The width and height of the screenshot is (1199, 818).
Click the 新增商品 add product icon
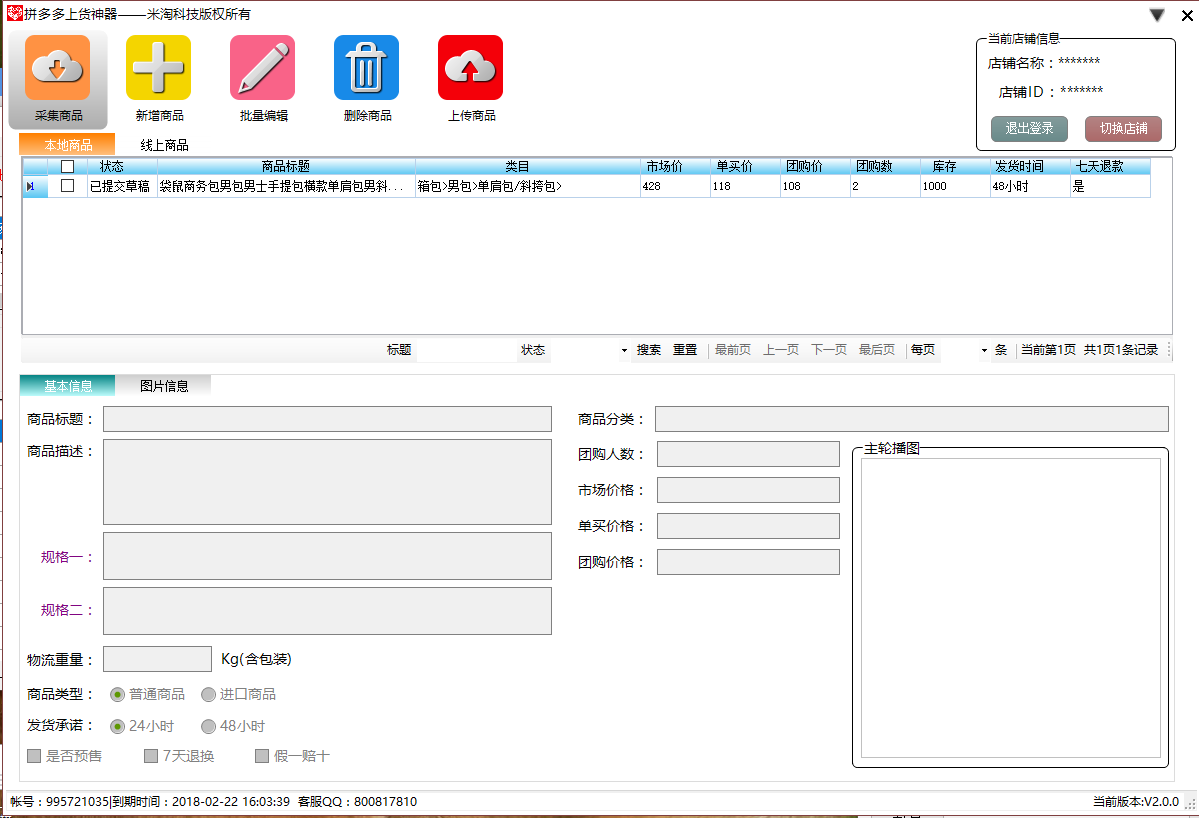157,67
